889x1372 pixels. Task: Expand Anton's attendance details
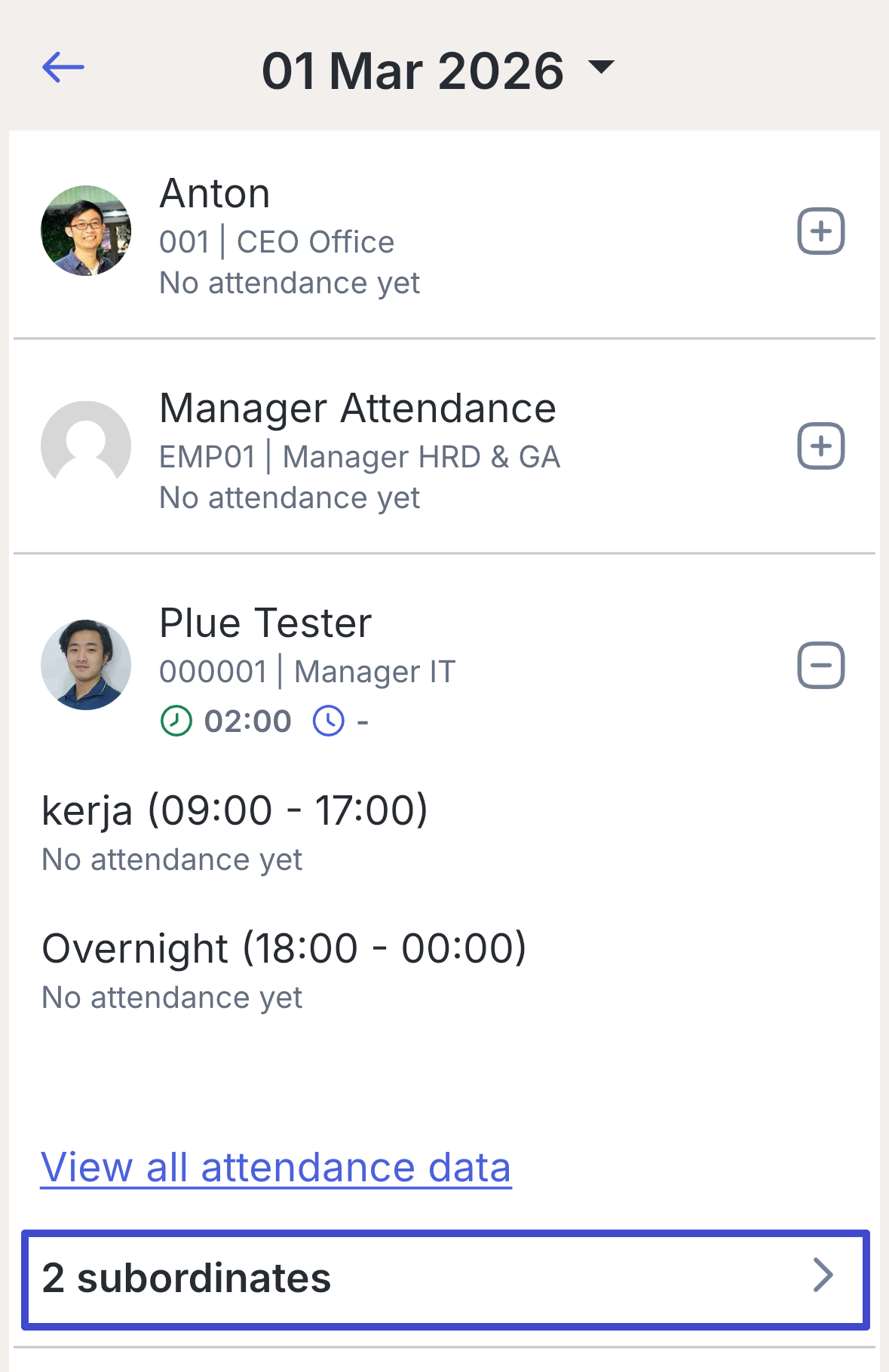(x=820, y=231)
